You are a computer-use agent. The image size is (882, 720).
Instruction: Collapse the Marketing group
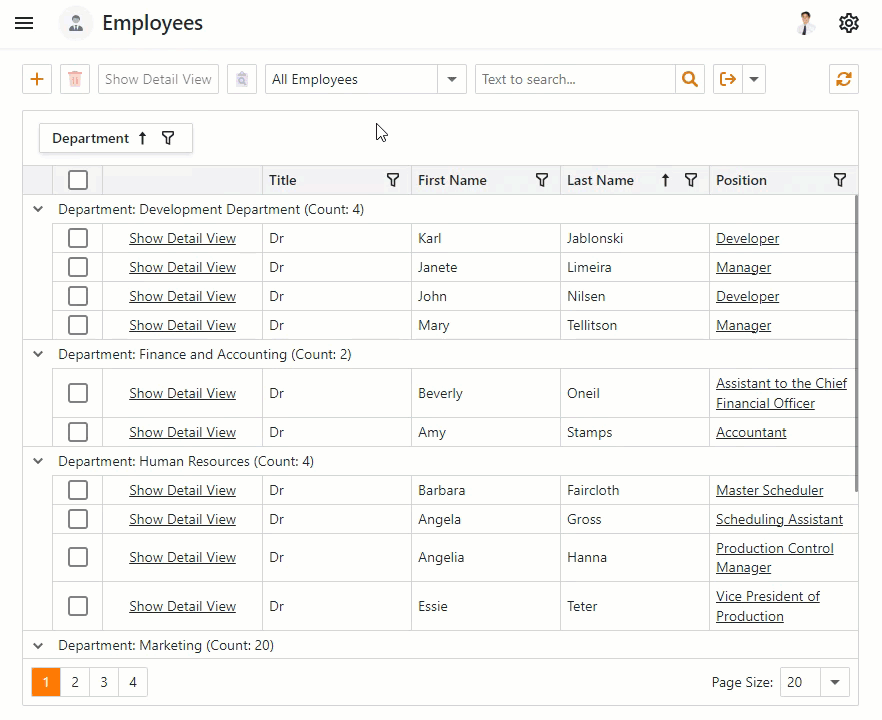tap(38, 645)
